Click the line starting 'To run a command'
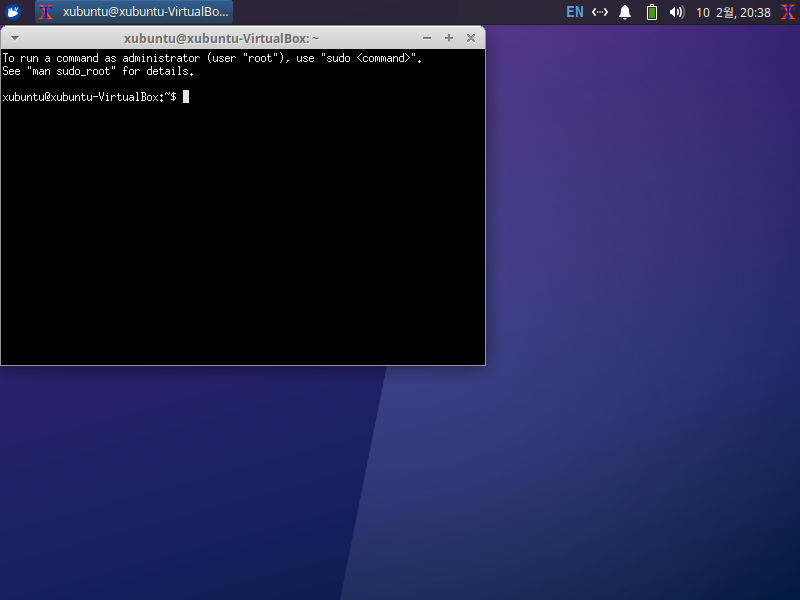Screen dimensions: 800x600 click(212, 58)
